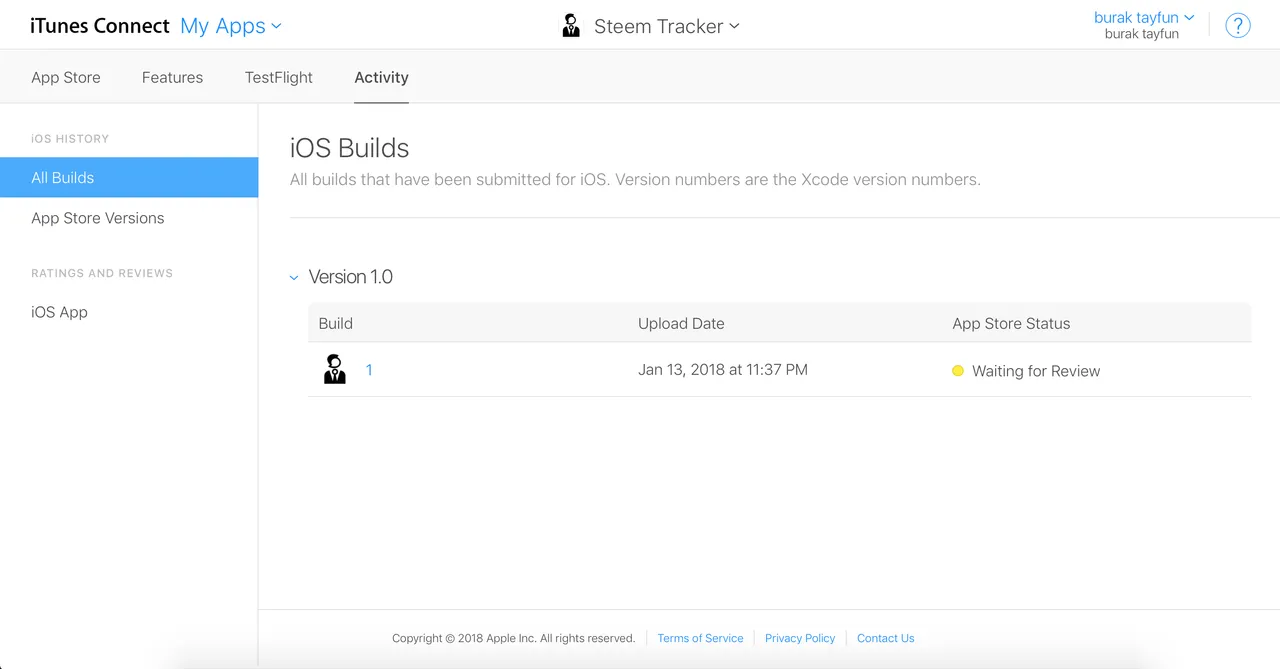Click the Jan 13, 2018 upload date cell
Image resolution: width=1280 pixels, height=669 pixels.
(x=723, y=369)
